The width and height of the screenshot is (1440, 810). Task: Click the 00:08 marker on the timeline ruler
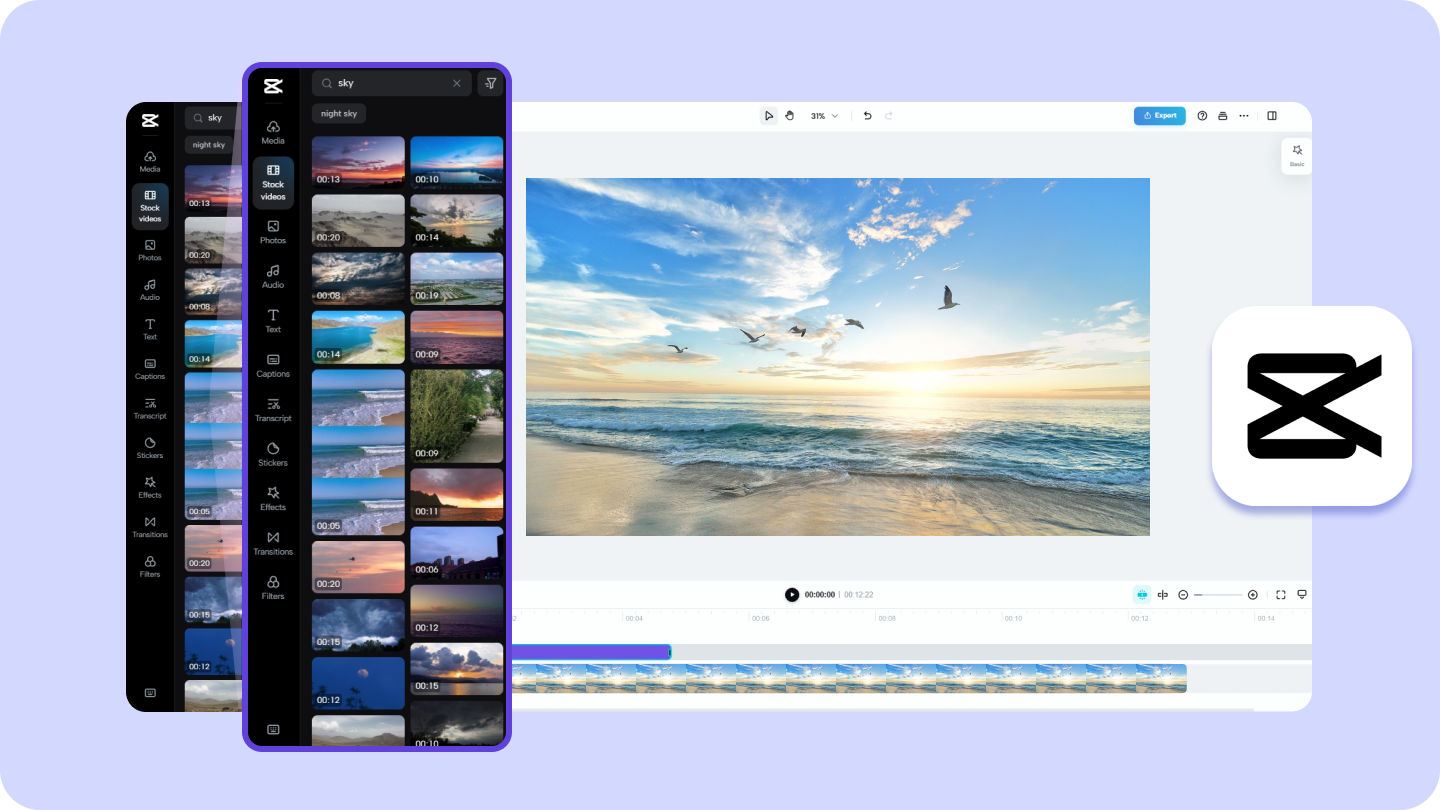tap(887, 619)
